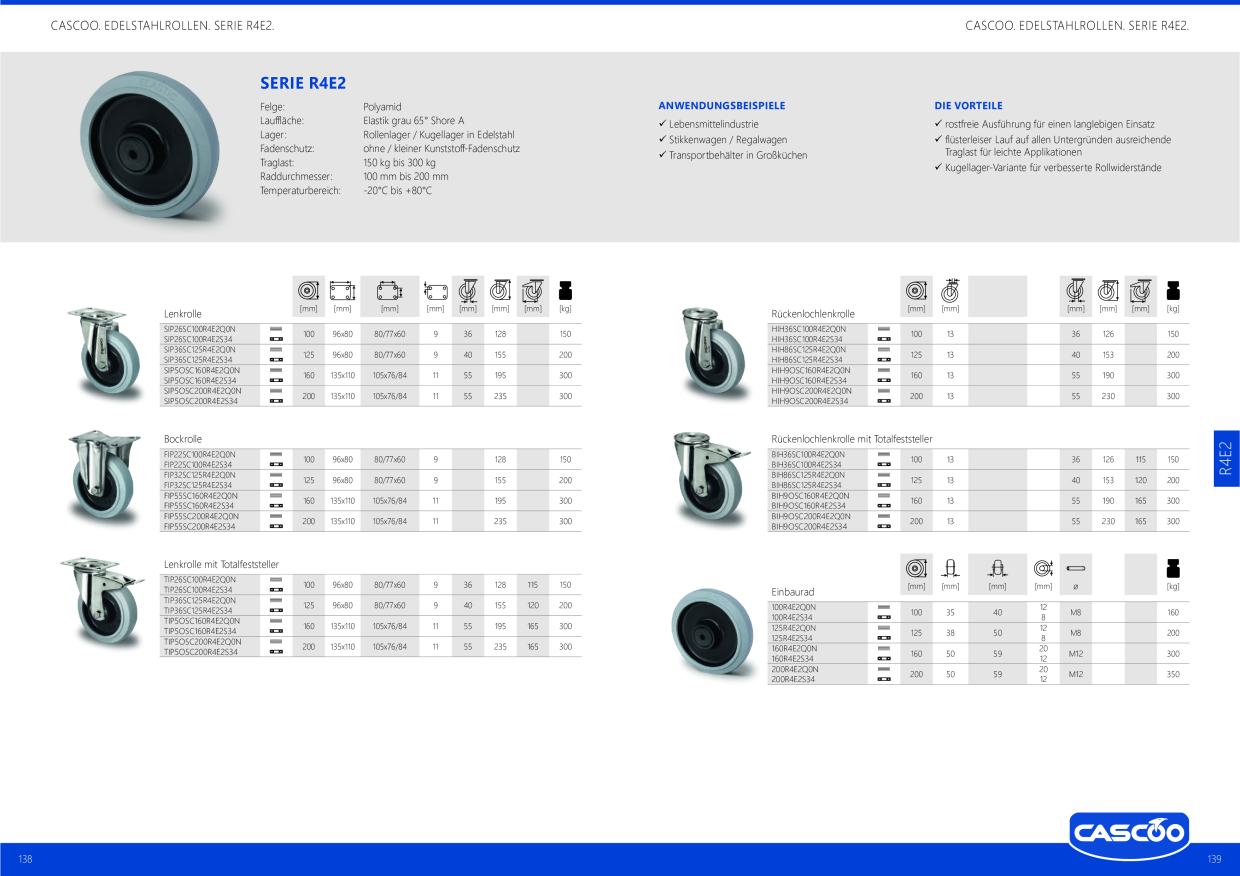Click the brake swing radius icon in Lenkrolle header
The height and width of the screenshot is (876, 1240).
[x=533, y=291]
